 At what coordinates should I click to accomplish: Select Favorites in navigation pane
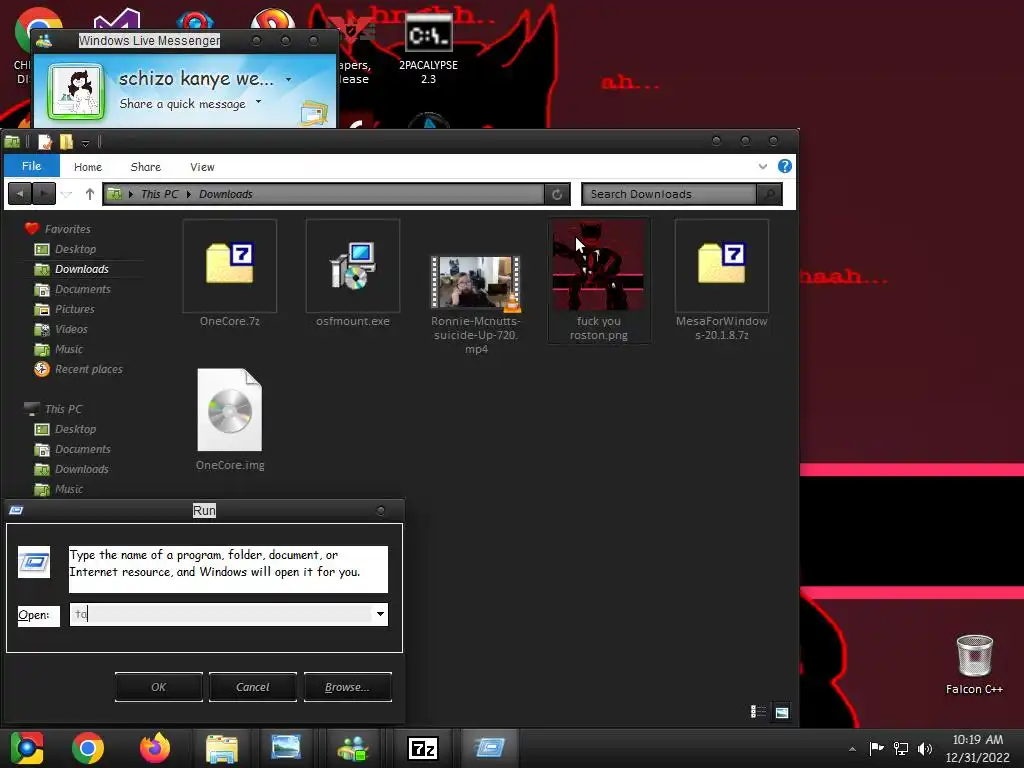(67, 229)
